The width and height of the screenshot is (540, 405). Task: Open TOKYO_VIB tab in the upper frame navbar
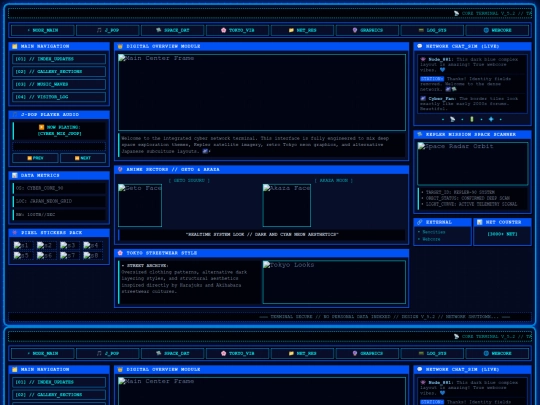[x=238, y=30]
